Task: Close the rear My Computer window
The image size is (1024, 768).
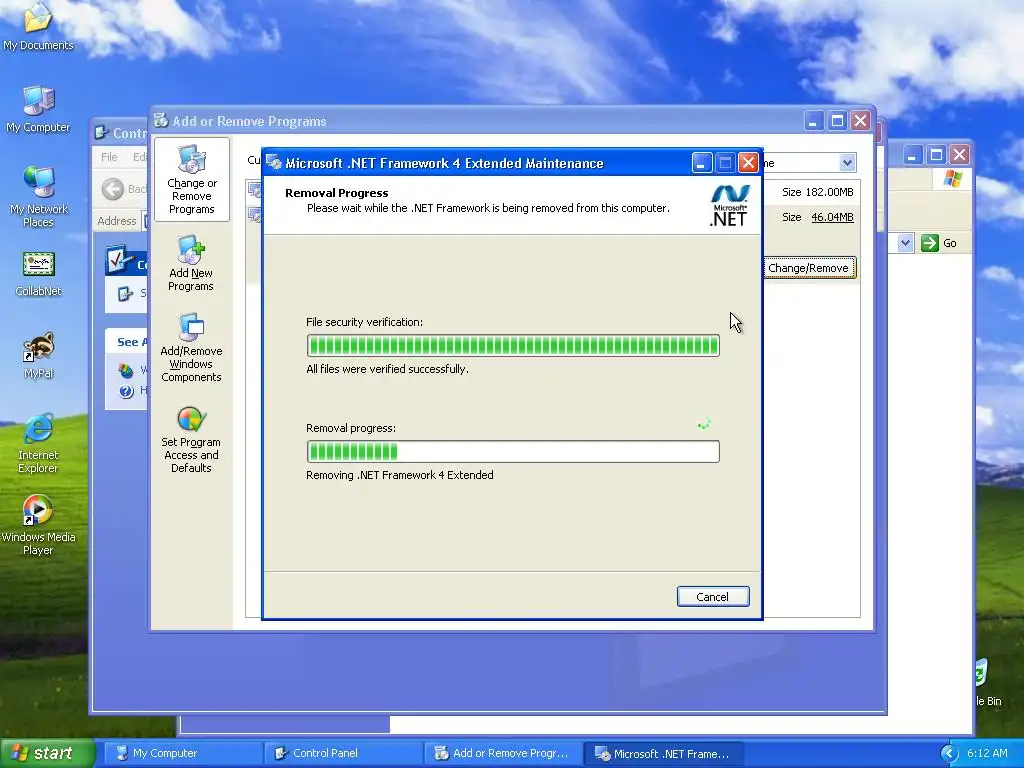Action: point(959,155)
